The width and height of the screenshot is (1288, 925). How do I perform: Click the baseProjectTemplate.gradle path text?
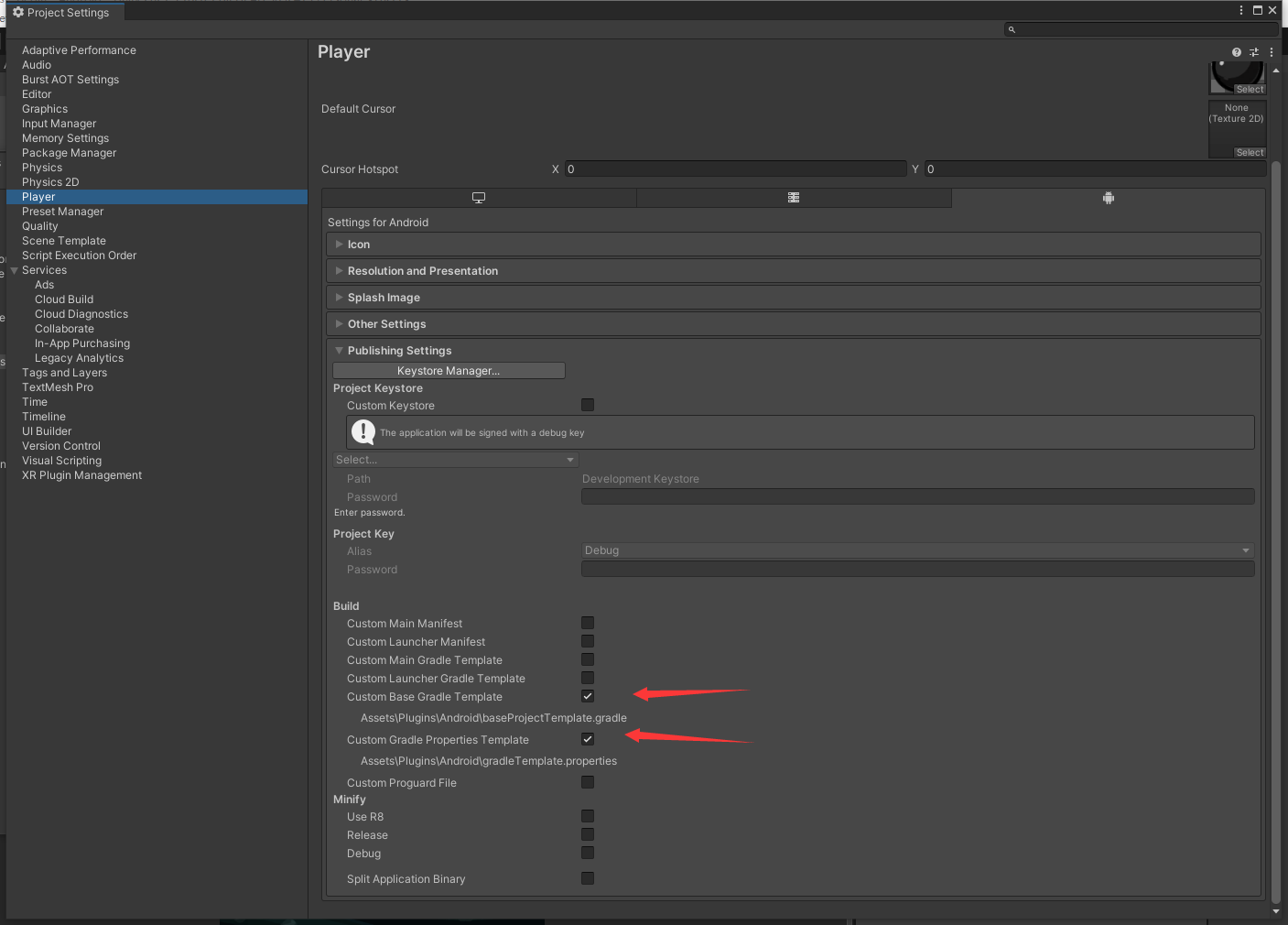(x=493, y=718)
